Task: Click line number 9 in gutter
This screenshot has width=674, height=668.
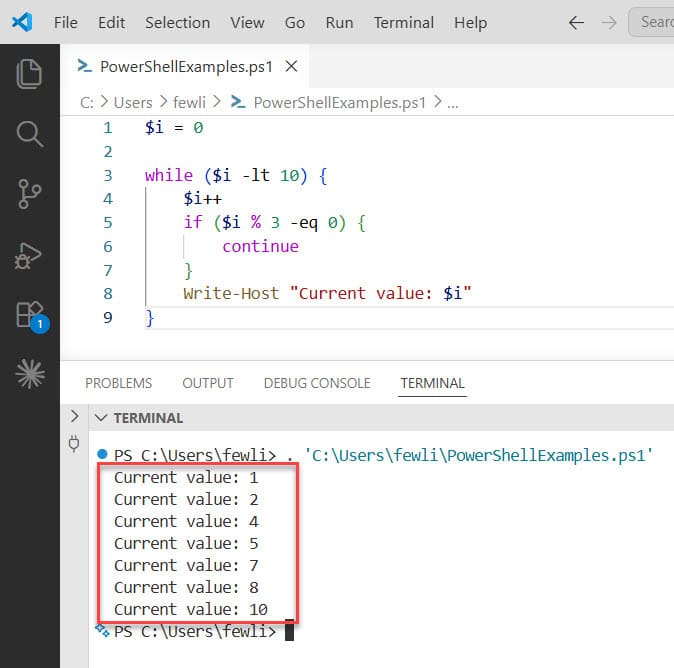Action: [x=107, y=318]
